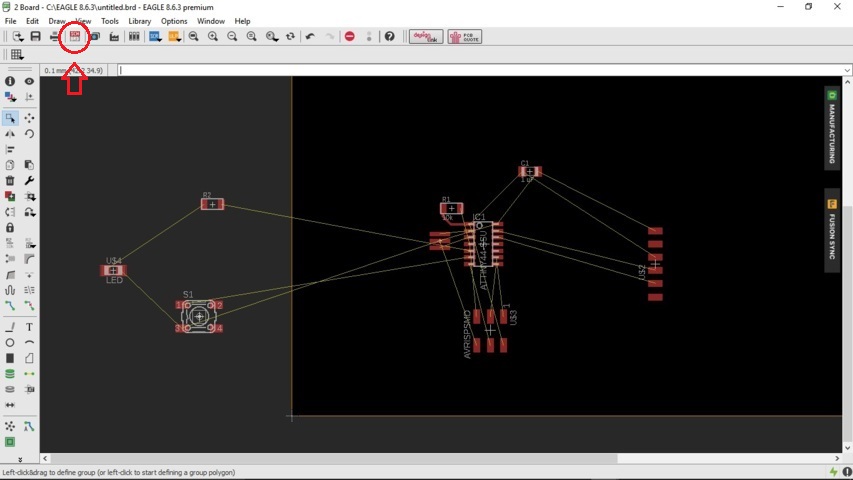Viewport: 853px width, 480px height.
Task: Select the Rotate tool
Action: coord(29,134)
